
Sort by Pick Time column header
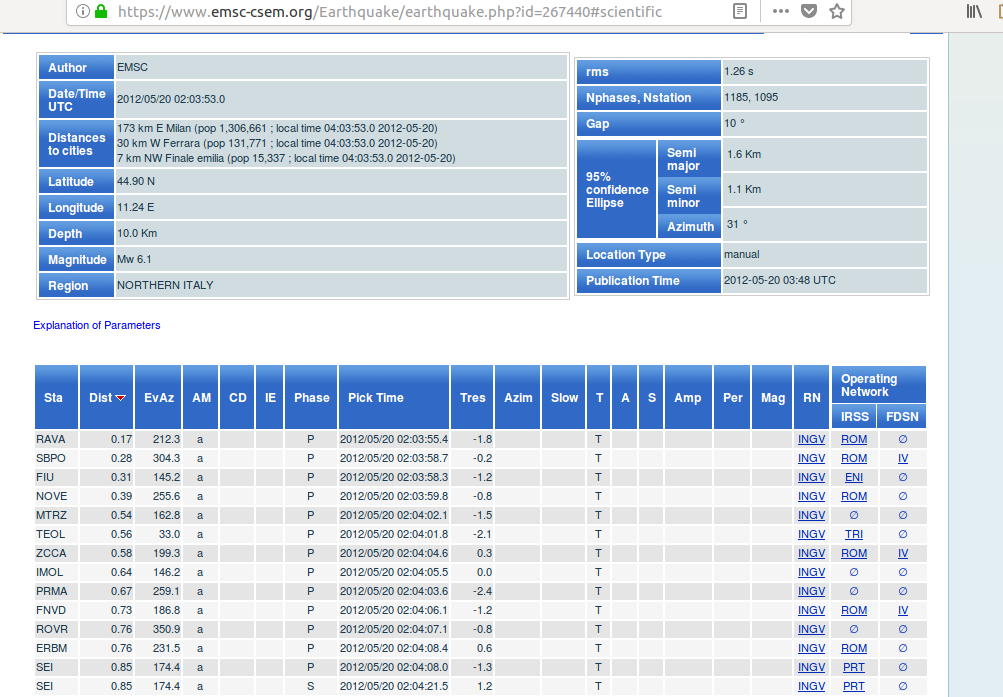coord(376,398)
